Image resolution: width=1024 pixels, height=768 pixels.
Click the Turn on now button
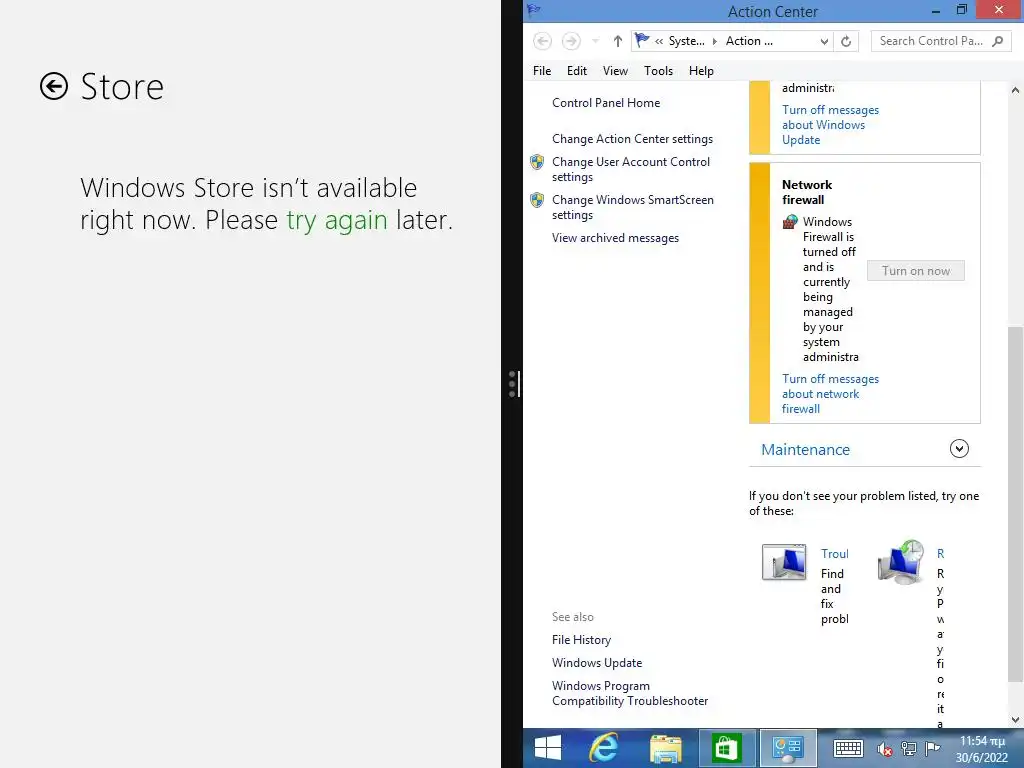[x=916, y=271]
